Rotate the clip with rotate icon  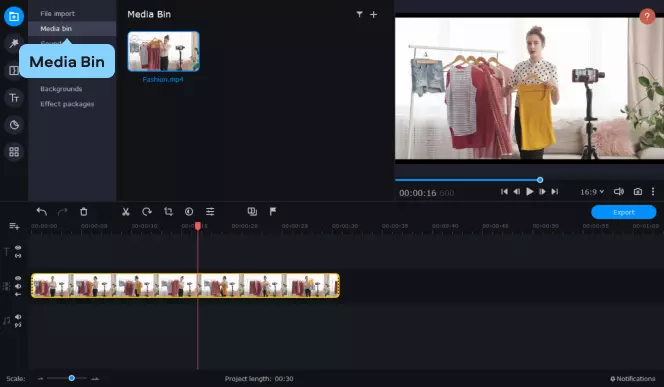tap(147, 211)
